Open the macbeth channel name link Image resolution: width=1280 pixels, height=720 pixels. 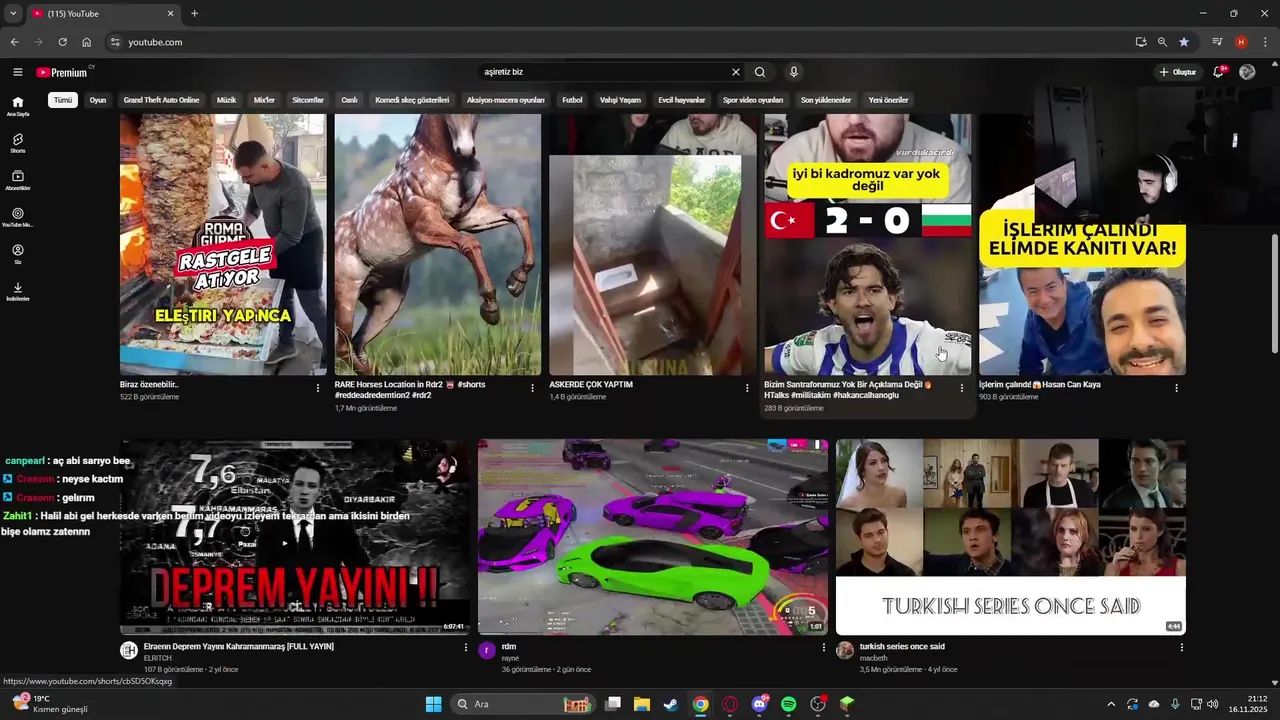coord(874,658)
